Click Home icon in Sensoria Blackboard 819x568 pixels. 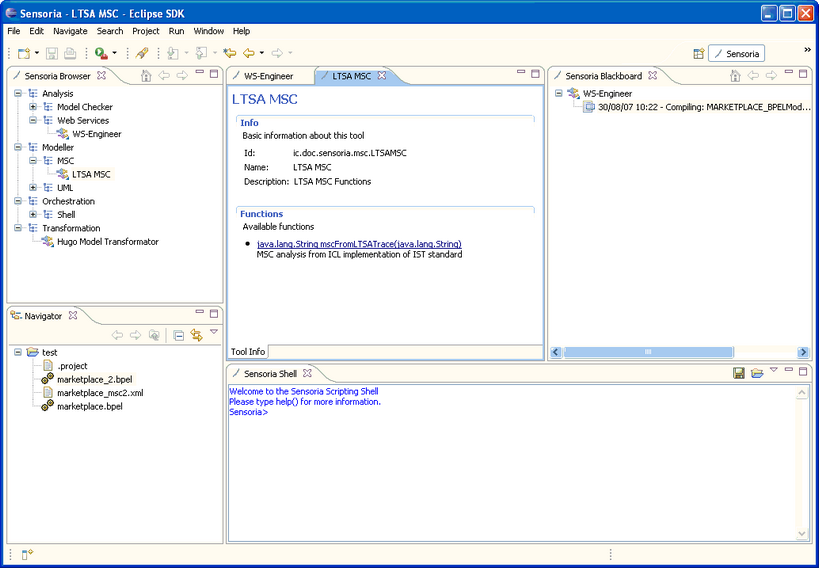point(735,76)
